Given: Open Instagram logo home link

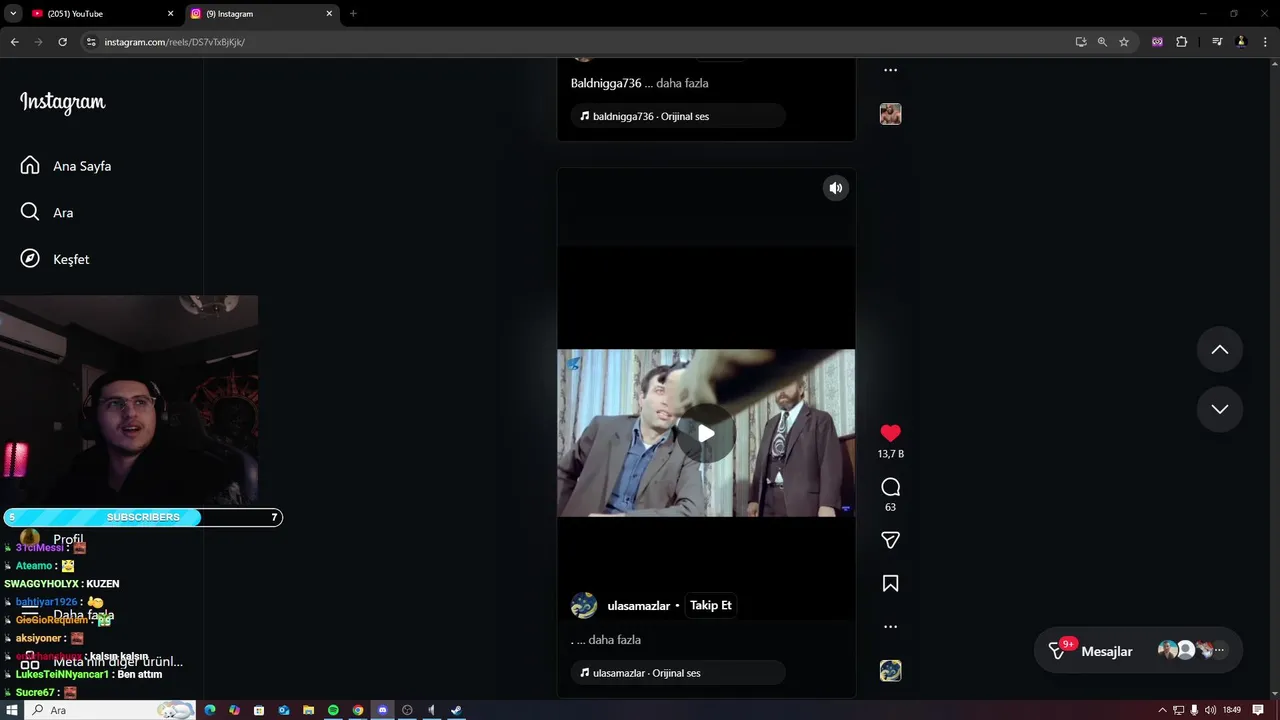Looking at the screenshot, I should [x=62, y=102].
